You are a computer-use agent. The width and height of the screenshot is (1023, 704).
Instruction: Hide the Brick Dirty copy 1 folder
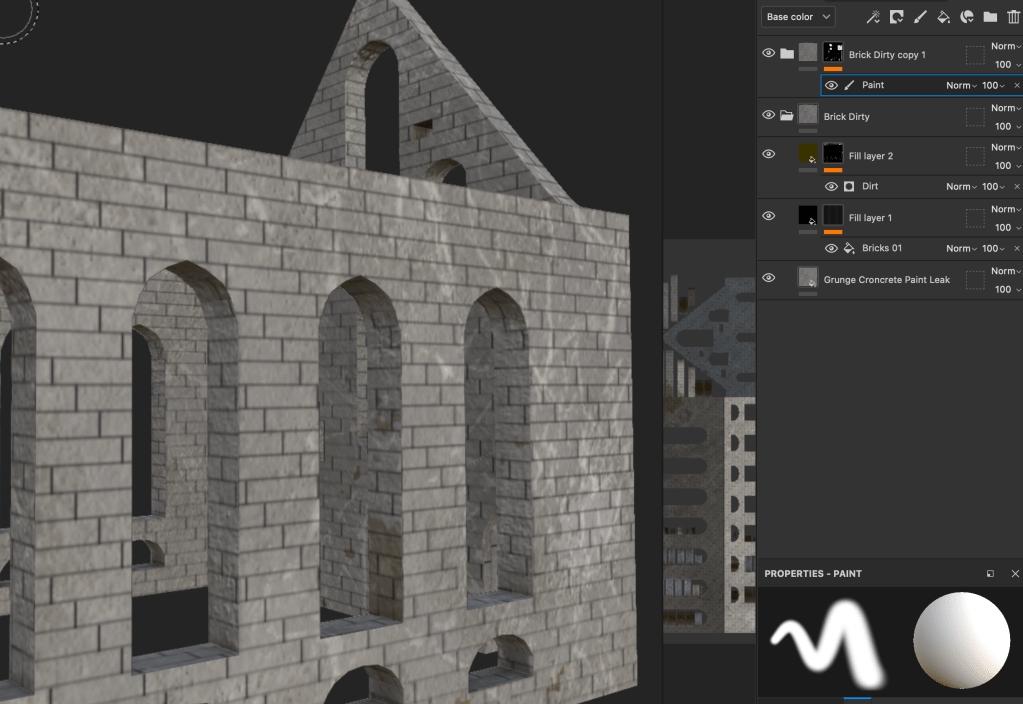click(768, 53)
